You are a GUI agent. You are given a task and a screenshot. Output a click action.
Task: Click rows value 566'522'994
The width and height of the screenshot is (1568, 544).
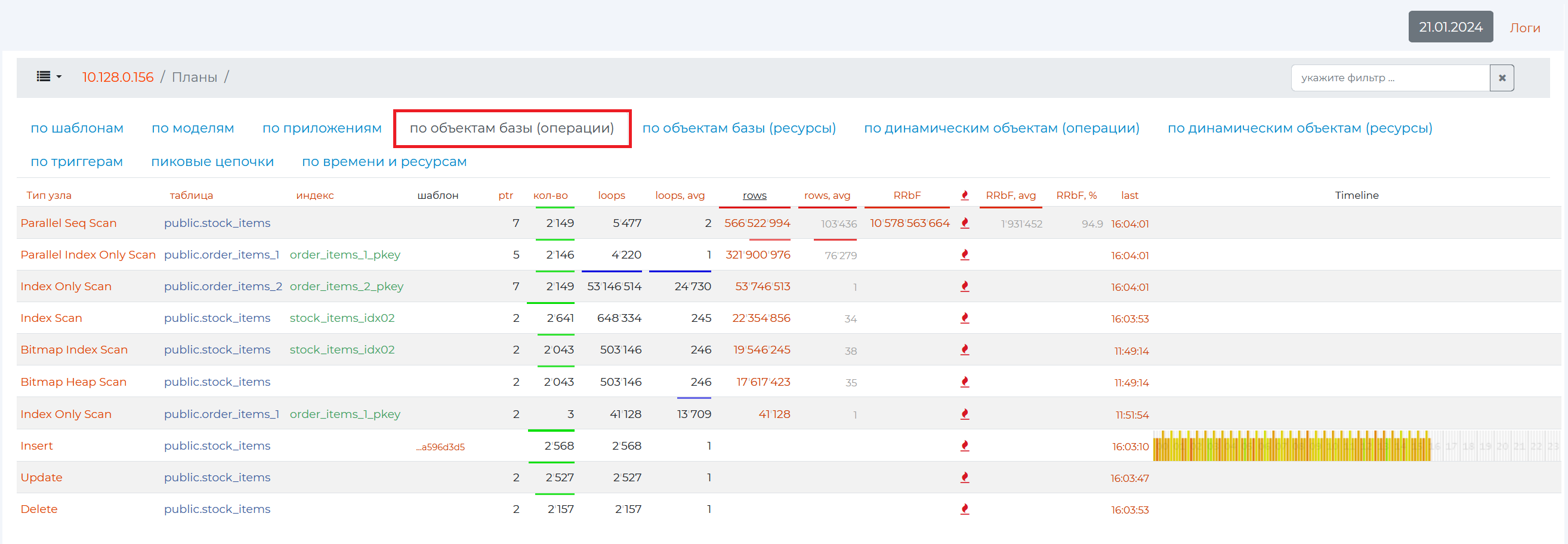(757, 223)
